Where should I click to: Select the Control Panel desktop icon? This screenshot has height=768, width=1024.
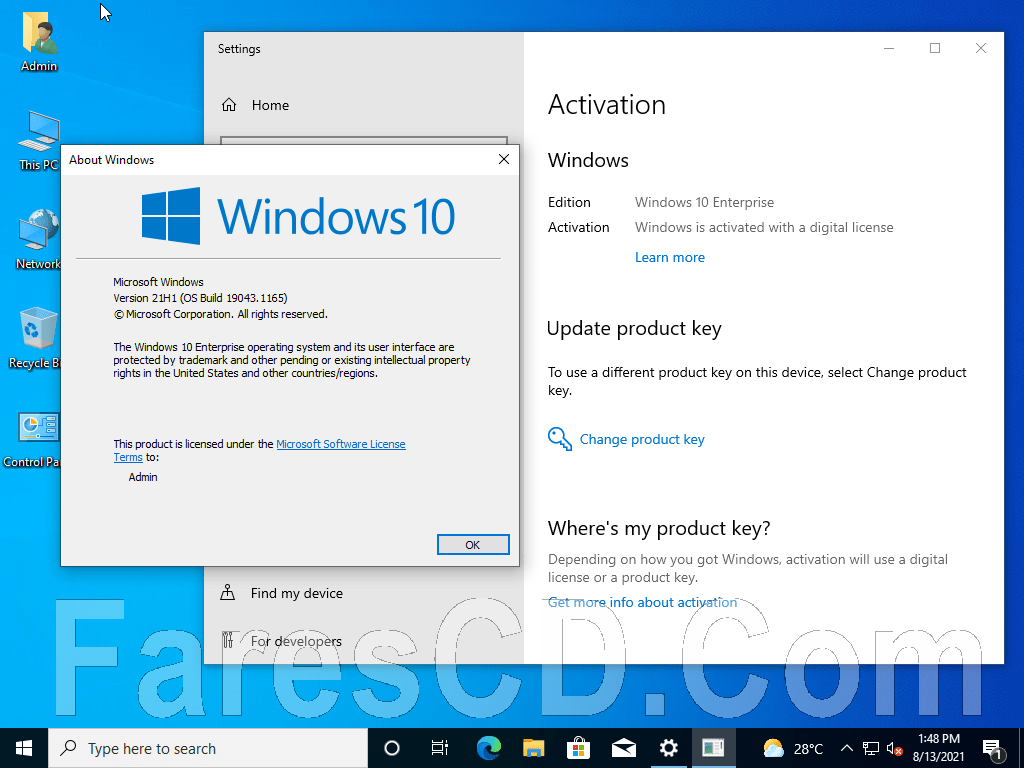33,439
